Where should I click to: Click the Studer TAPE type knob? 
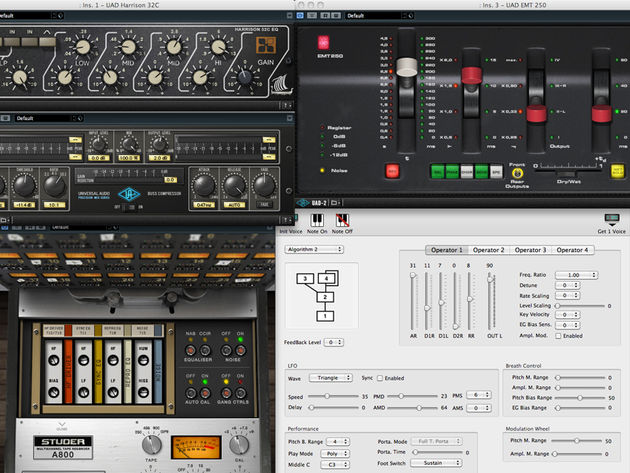click(x=151, y=445)
